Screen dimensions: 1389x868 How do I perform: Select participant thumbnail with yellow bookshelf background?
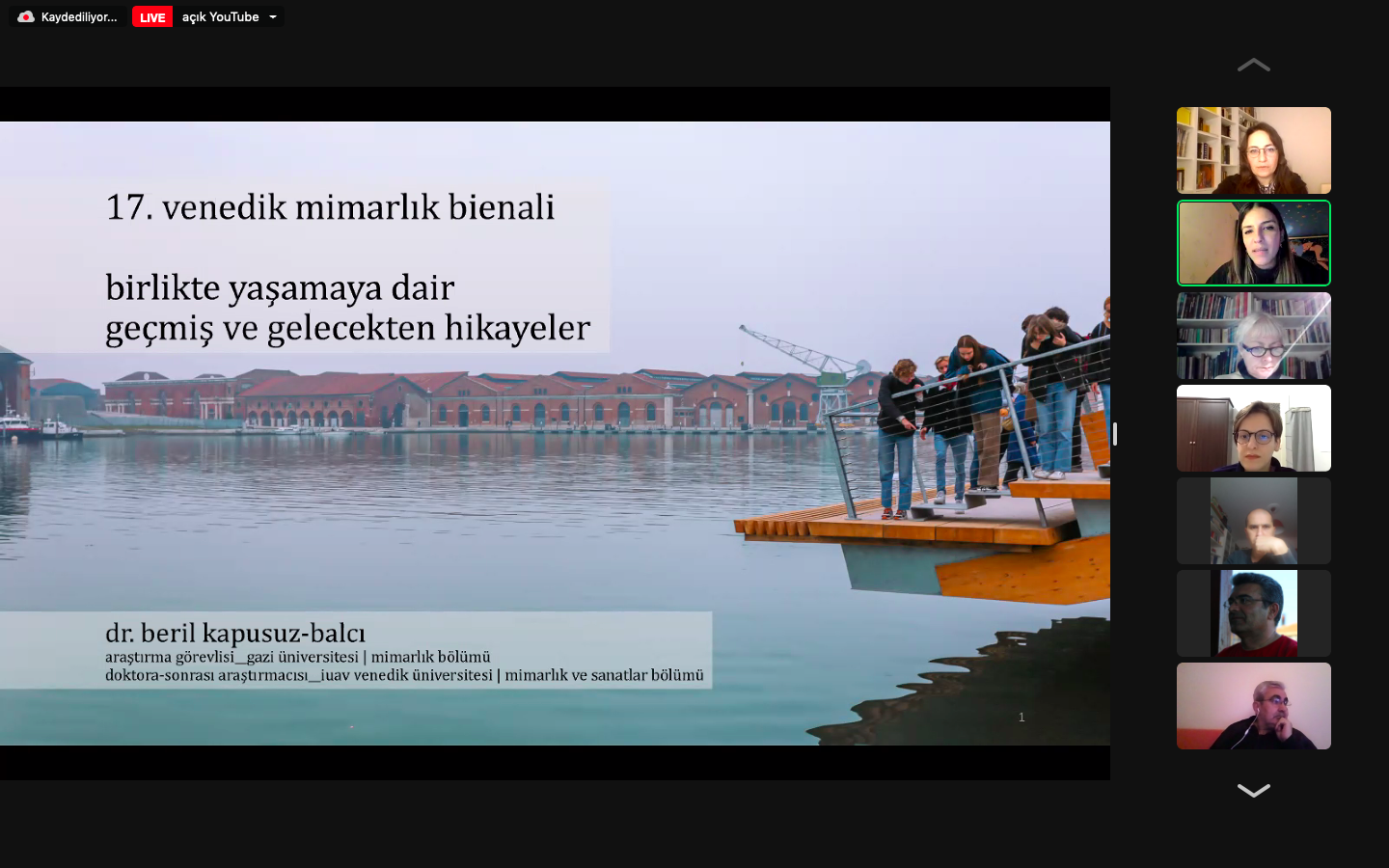click(x=1254, y=150)
